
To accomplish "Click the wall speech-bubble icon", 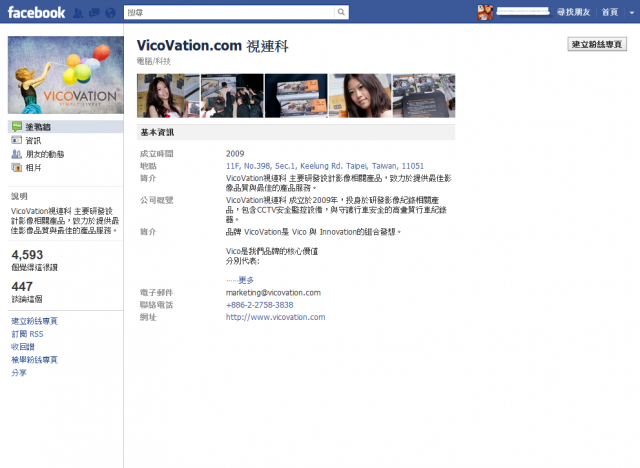I will click(x=17, y=126).
